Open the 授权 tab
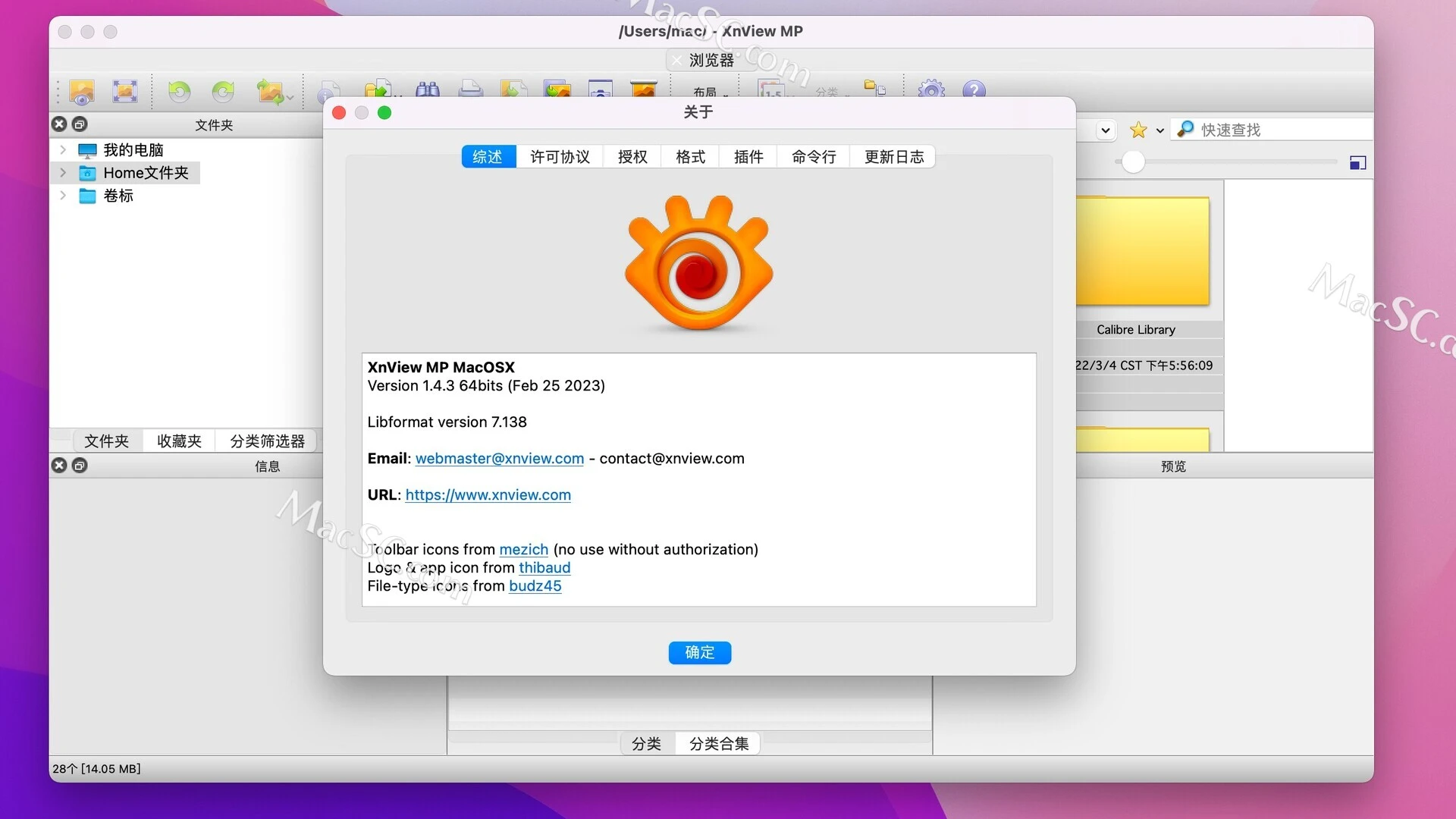The width and height of the screenshot is (1456, 819). (632, 157)
